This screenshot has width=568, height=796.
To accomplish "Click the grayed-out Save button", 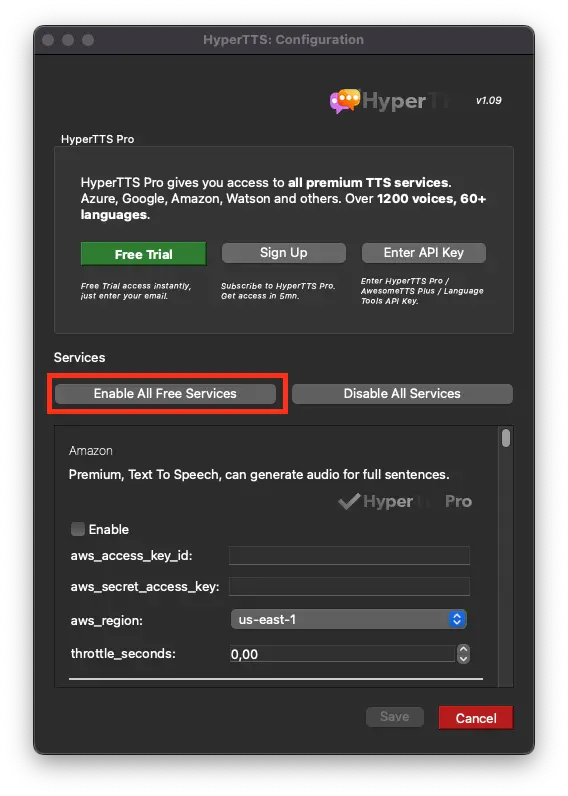I will point(395,717).
